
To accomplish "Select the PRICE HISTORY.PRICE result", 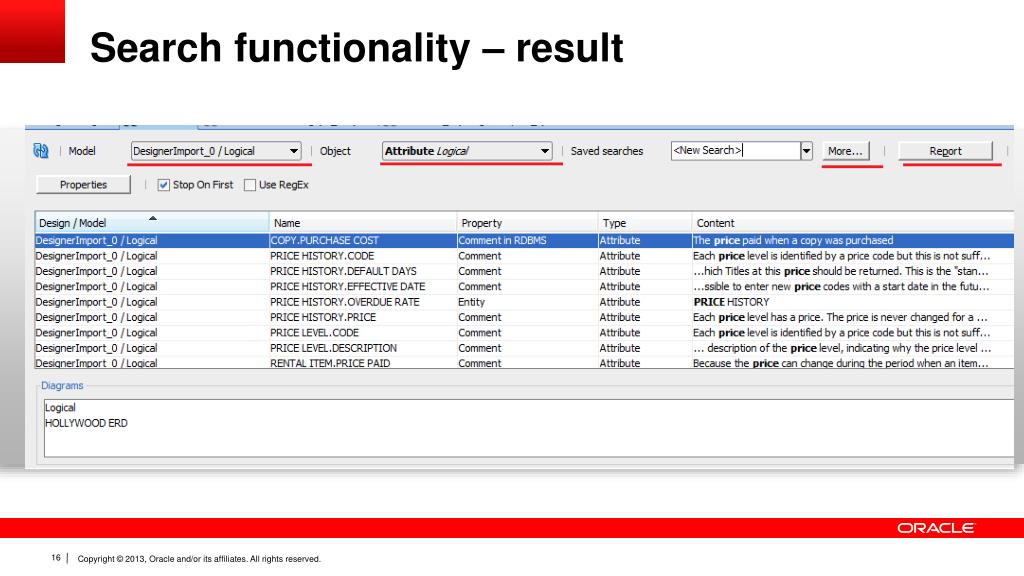I will click(x=524, y=317).
